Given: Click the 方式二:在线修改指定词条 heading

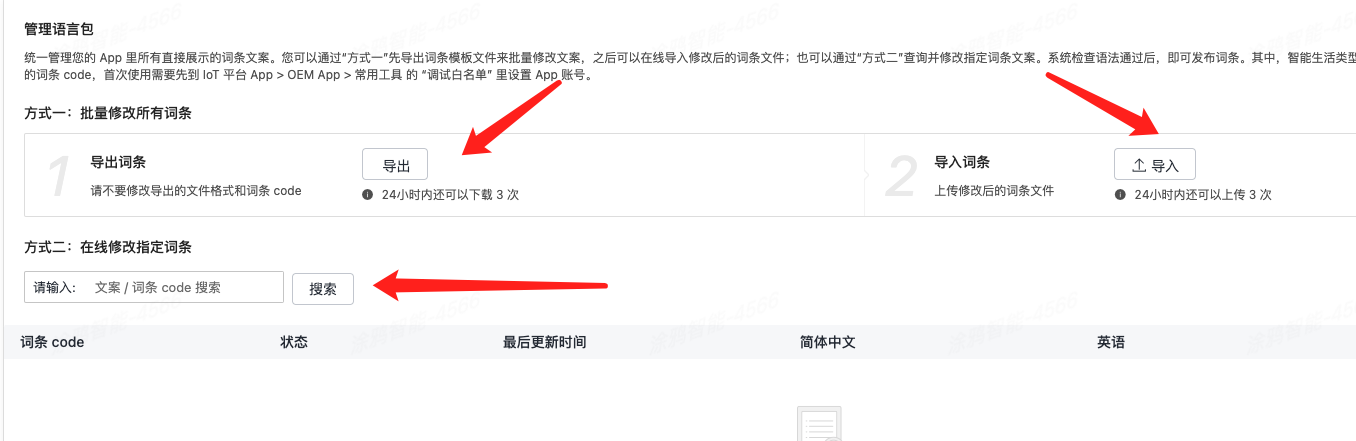Looking at the screenshot, I should pos(108,246).
